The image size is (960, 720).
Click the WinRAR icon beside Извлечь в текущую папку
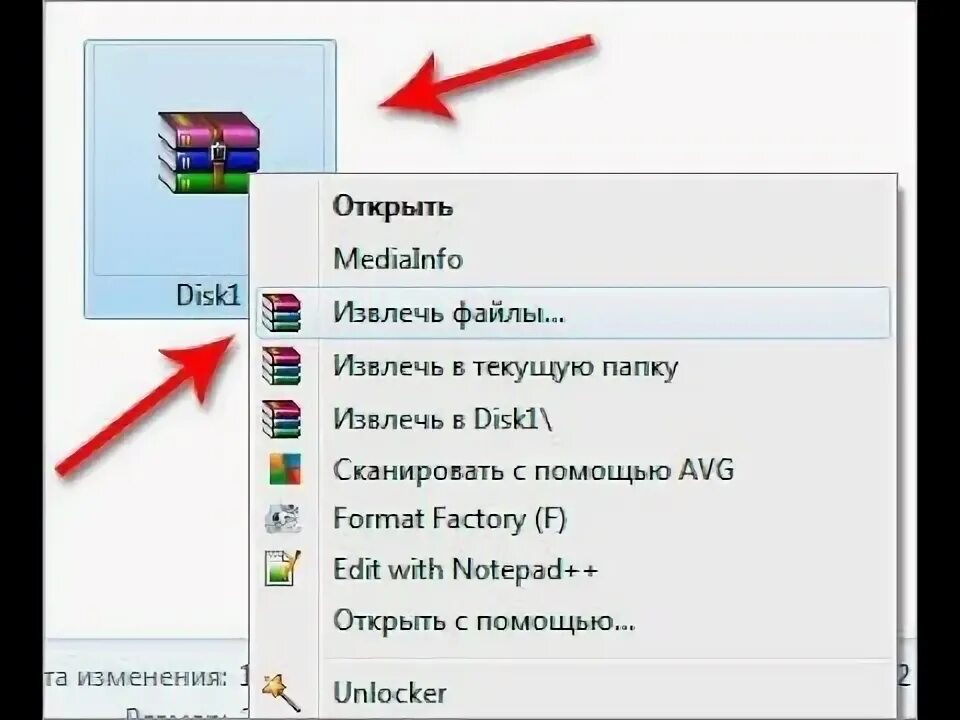(281, 366)
